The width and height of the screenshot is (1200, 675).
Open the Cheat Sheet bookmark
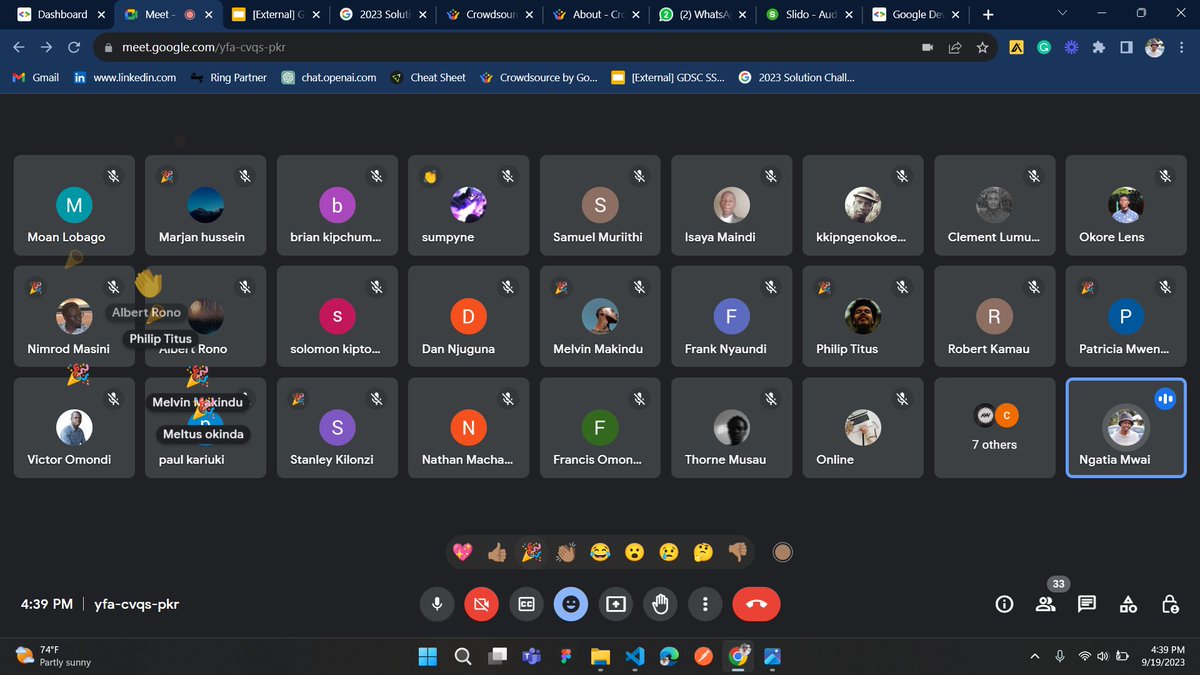pos(429,77)
